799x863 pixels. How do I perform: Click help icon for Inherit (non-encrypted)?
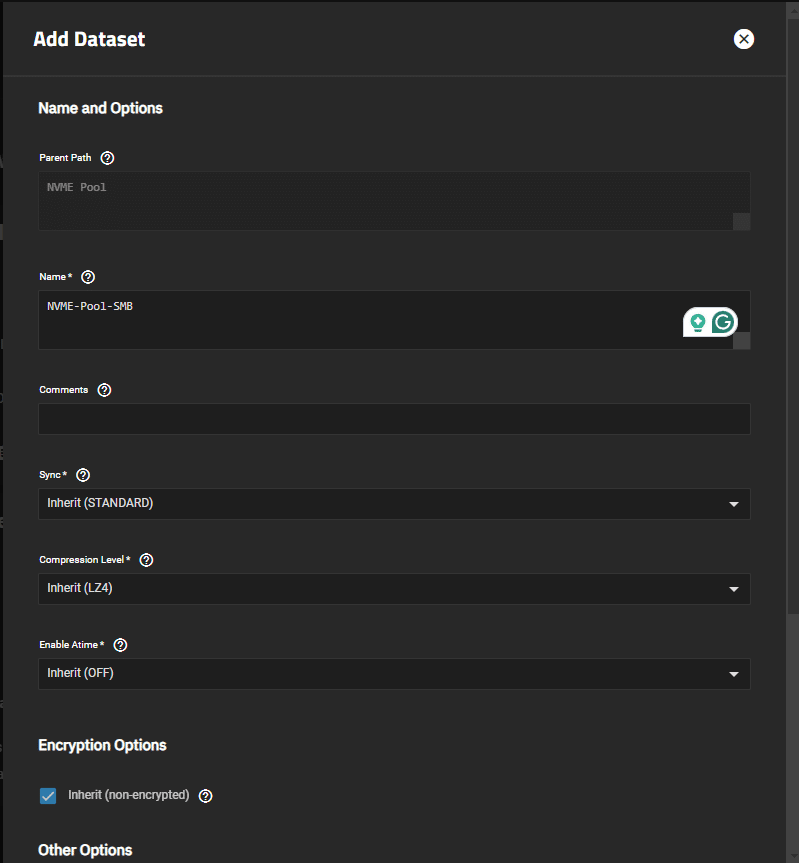[205, 796]
